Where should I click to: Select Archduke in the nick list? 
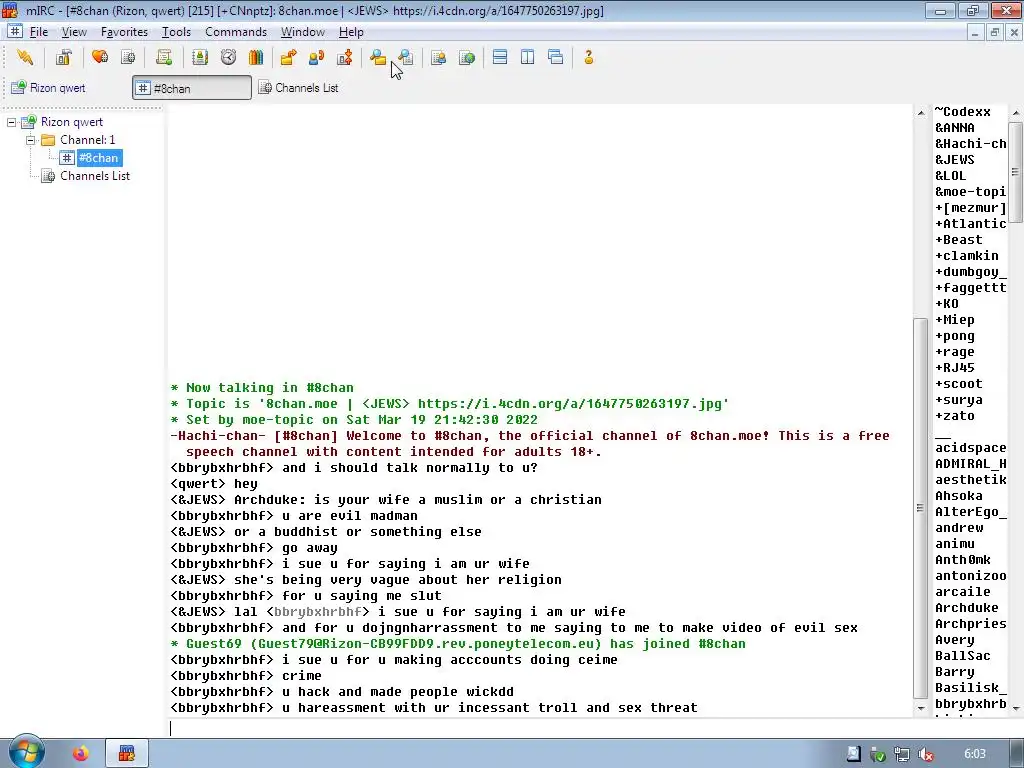click(x=967, y=608)
